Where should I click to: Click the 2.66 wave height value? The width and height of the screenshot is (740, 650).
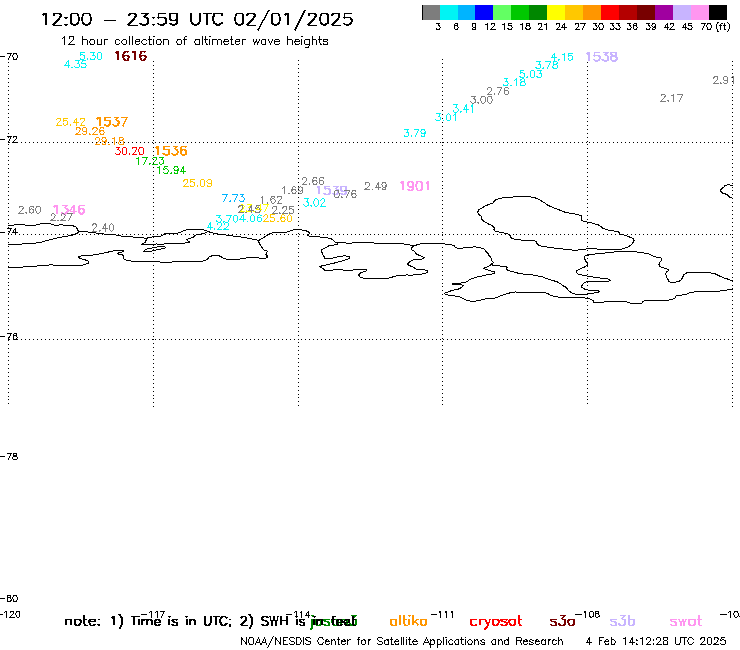point(313,181)
